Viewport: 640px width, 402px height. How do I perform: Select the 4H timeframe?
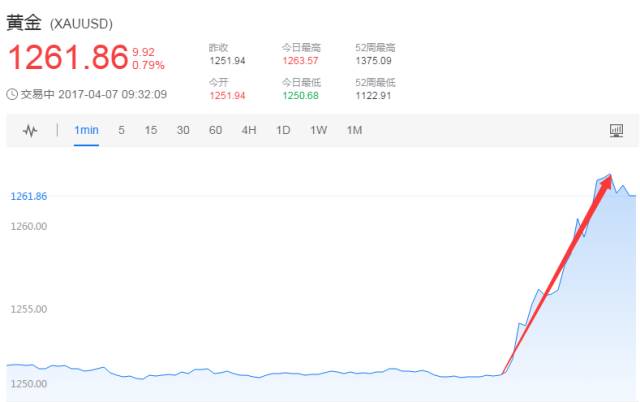(249, 131)
